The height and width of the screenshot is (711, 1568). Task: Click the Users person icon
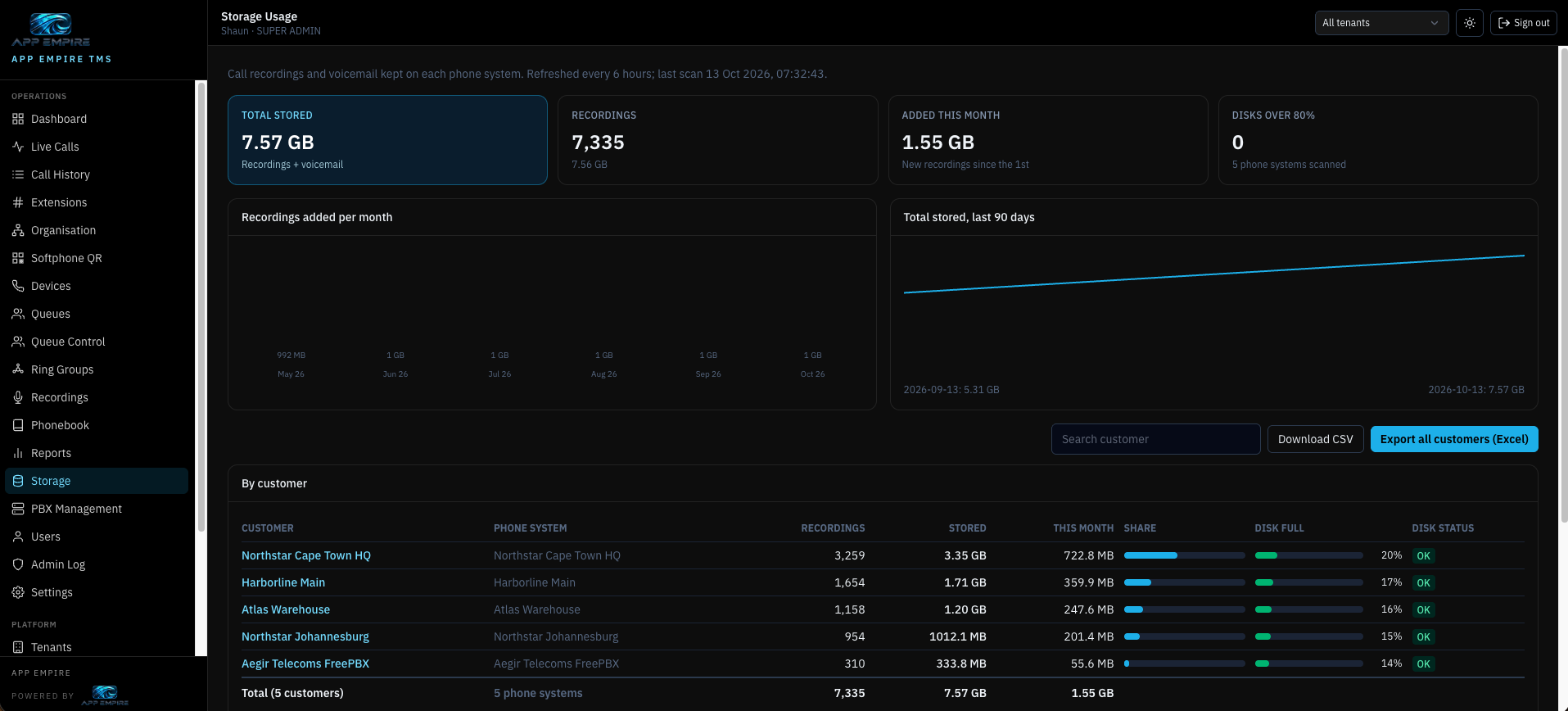click(x=18, y=537)
